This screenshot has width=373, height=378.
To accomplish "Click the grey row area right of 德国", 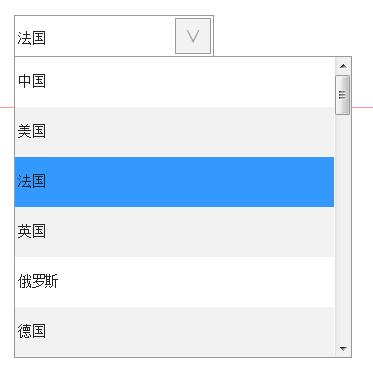I will 190,332.
